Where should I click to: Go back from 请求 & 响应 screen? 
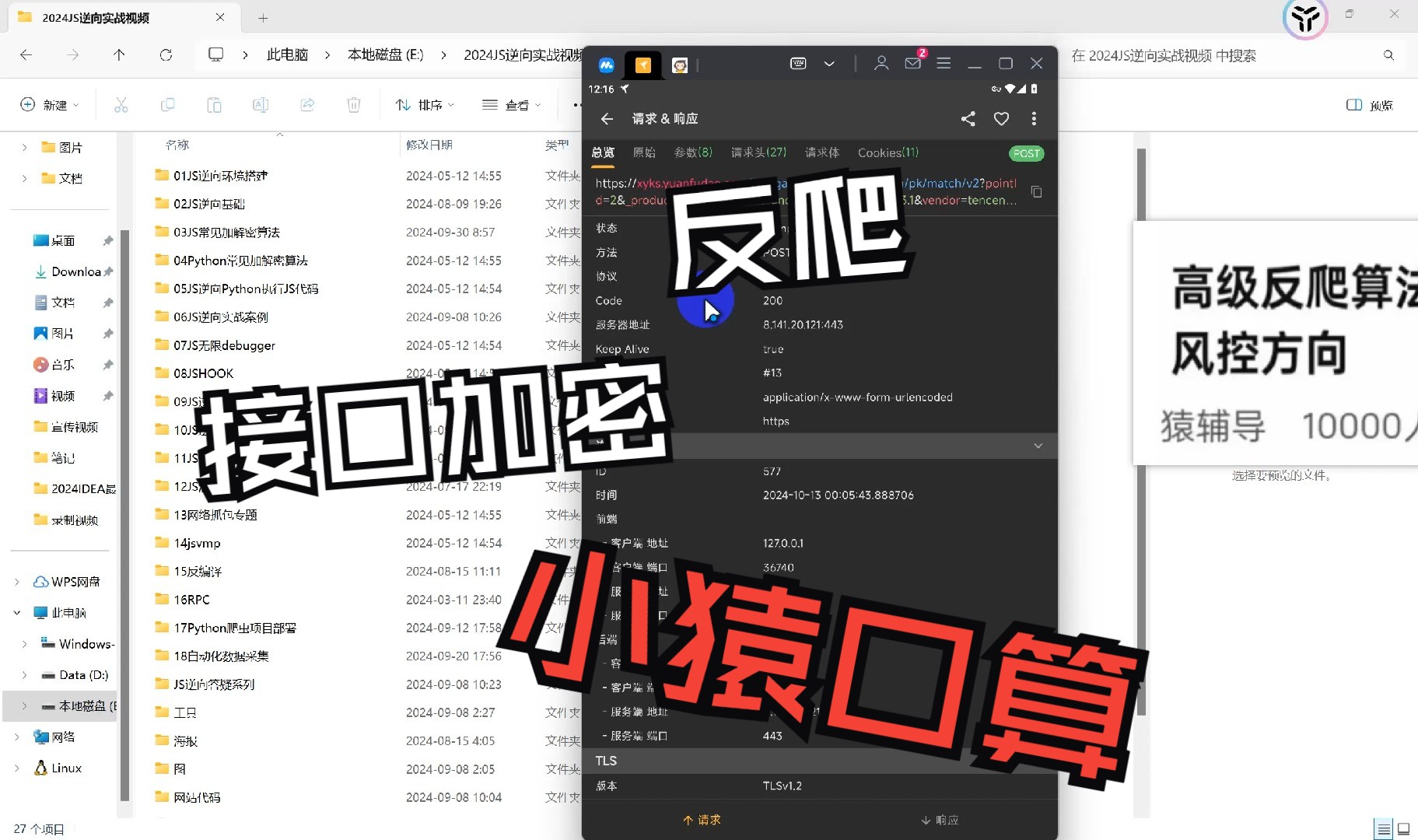[x=607, y=118]
